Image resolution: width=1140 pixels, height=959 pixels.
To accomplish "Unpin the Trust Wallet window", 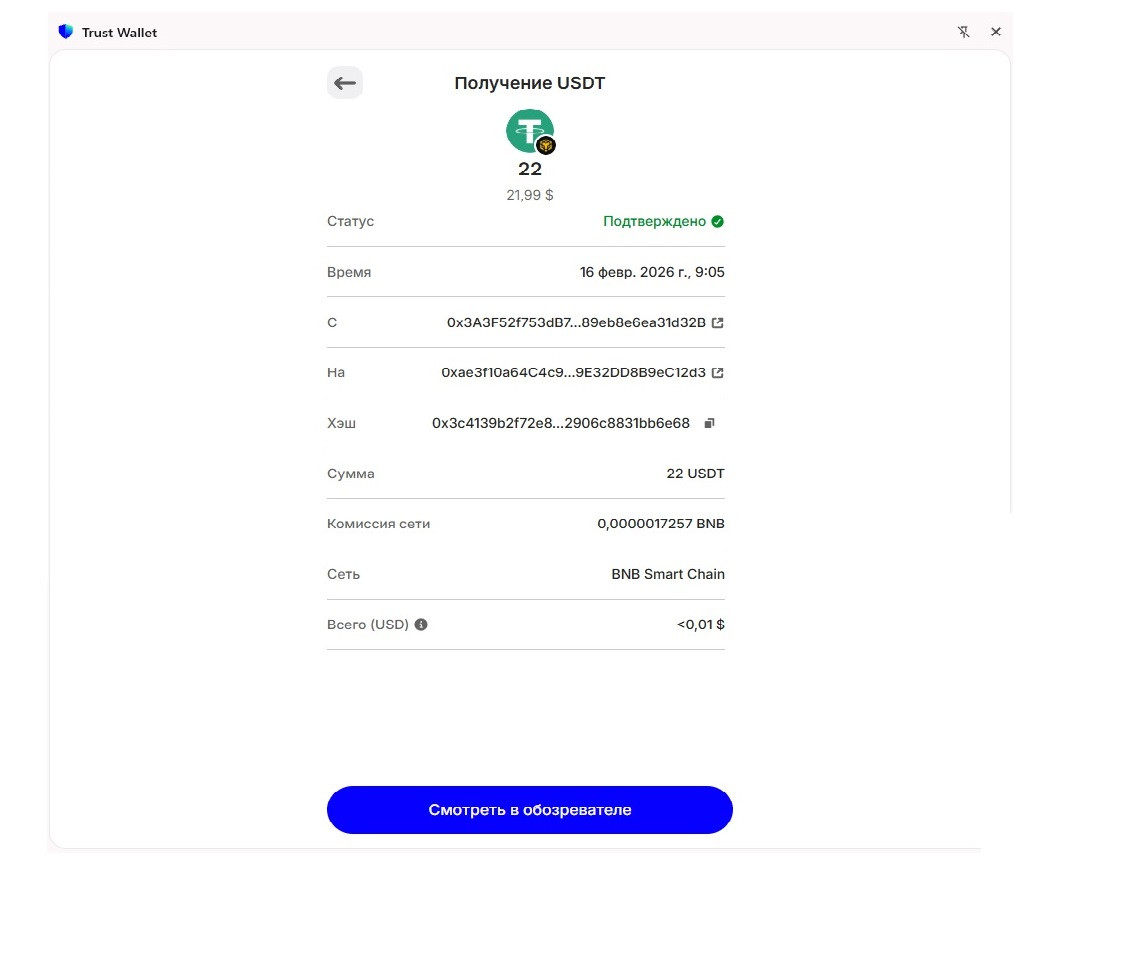I will click(963, 32).
